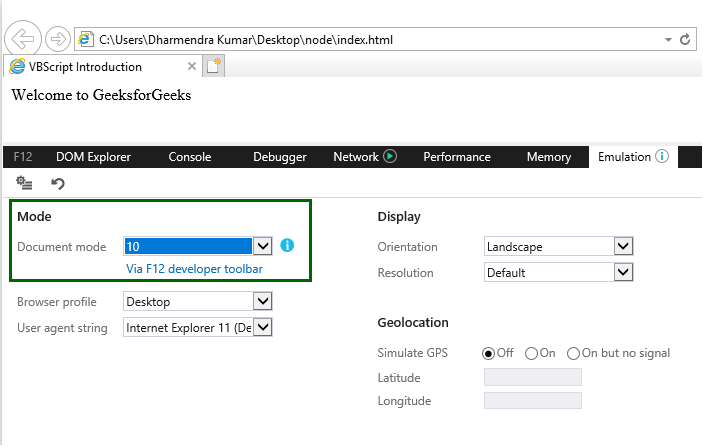The image size is (703, 446).
Task: Open the Orientation Landscape dropdown
Action: tap(623, 246)
